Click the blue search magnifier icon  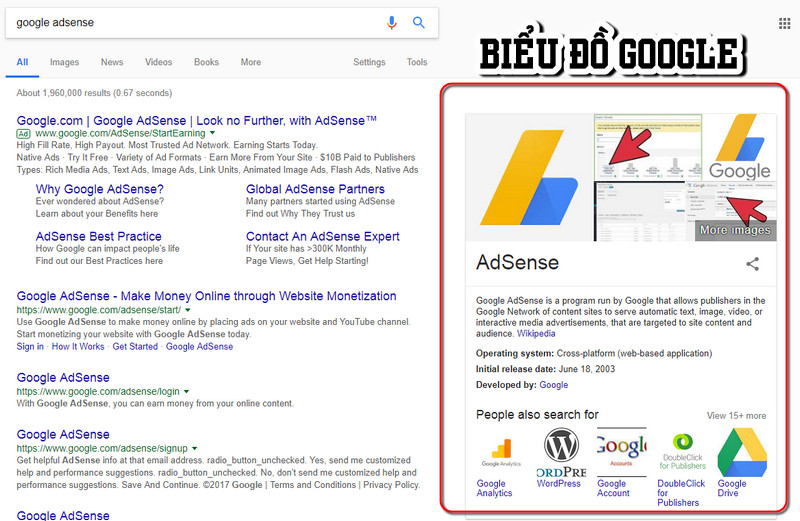pyautogui.click(x=419, y=22)
